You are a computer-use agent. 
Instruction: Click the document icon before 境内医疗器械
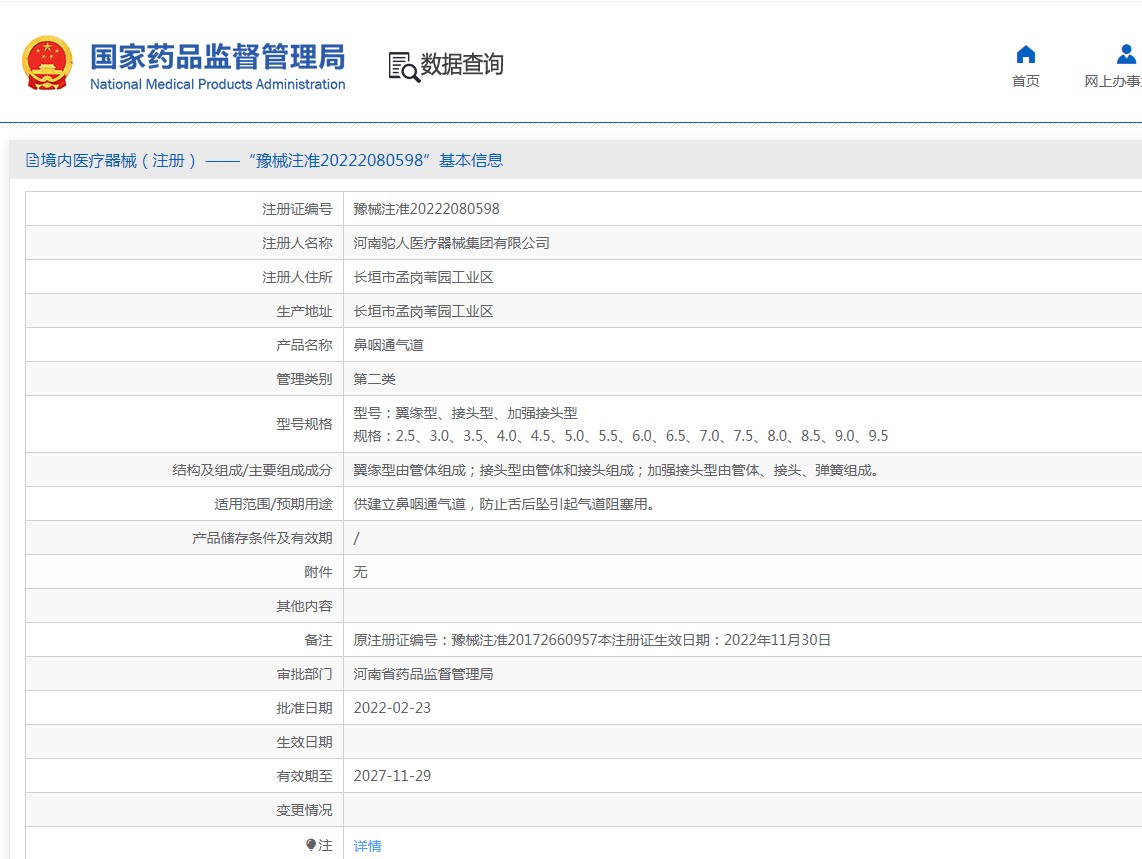coord(32,160)
